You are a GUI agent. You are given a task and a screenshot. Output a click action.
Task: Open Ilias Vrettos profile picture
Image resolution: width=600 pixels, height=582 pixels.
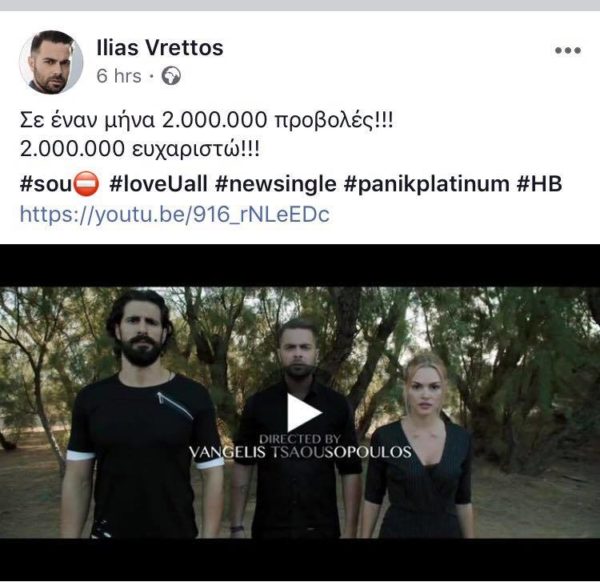pos(51,62)
